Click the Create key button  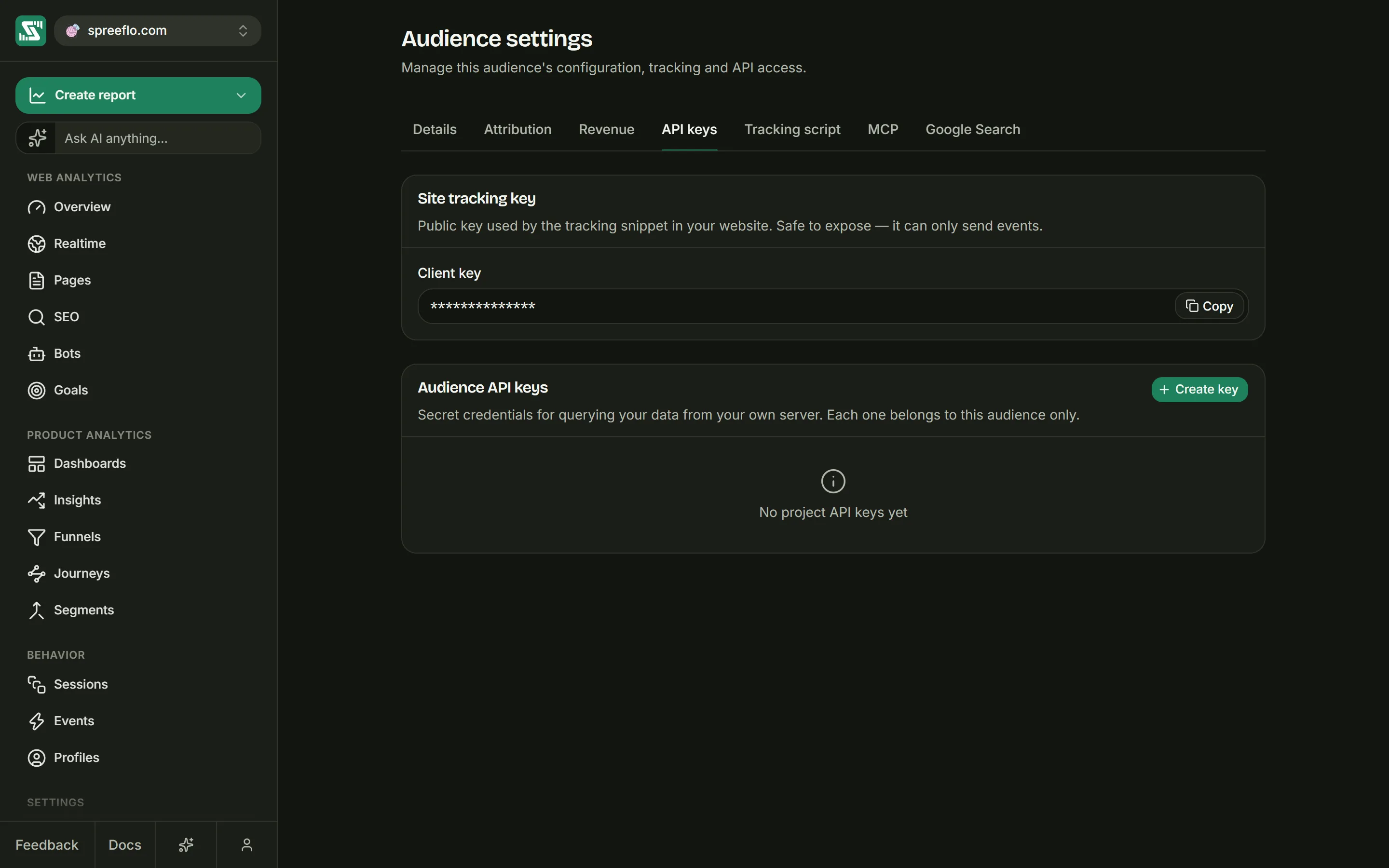1199,389
